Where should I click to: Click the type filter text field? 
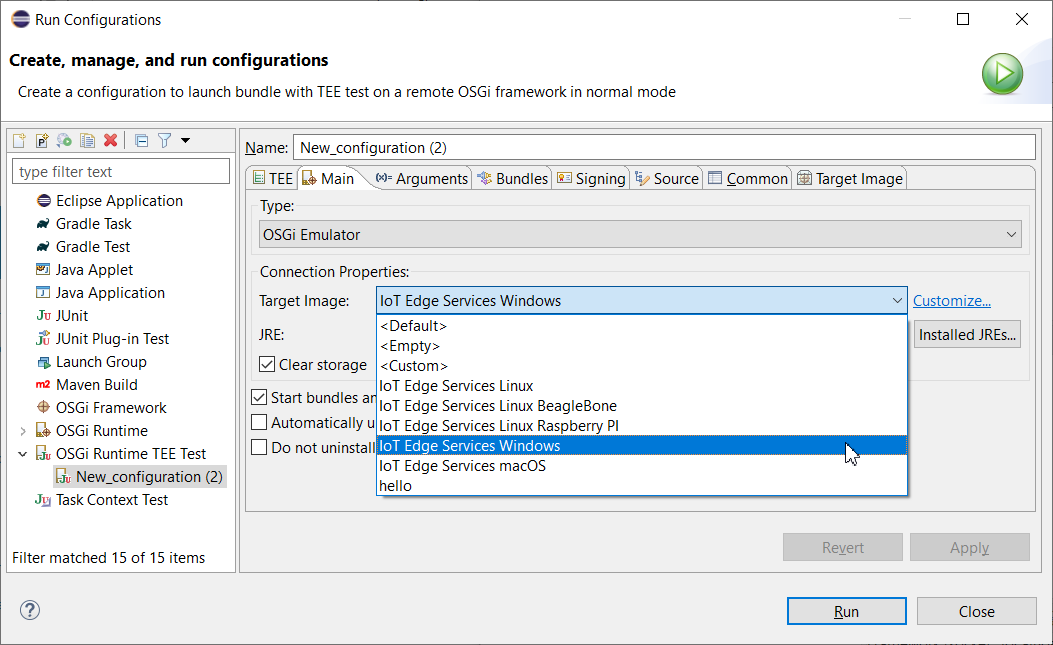coord(121,172)
